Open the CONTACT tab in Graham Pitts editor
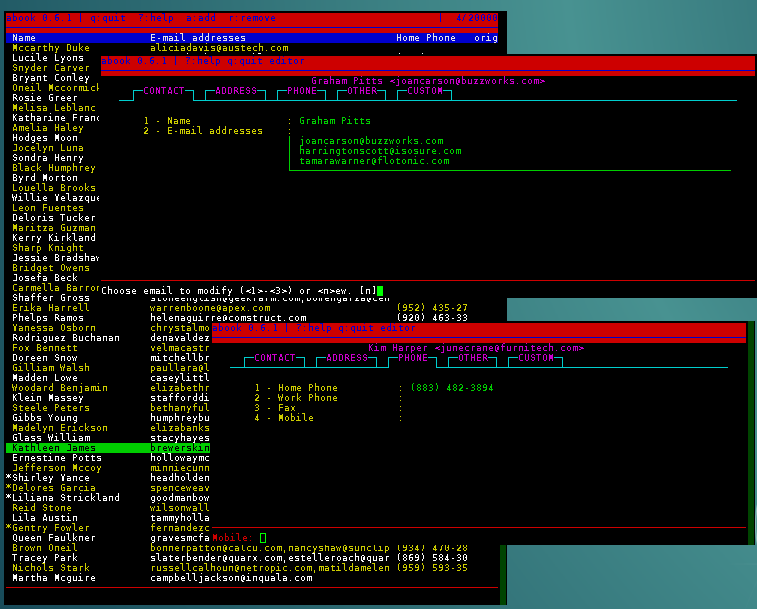 point(164,91)
